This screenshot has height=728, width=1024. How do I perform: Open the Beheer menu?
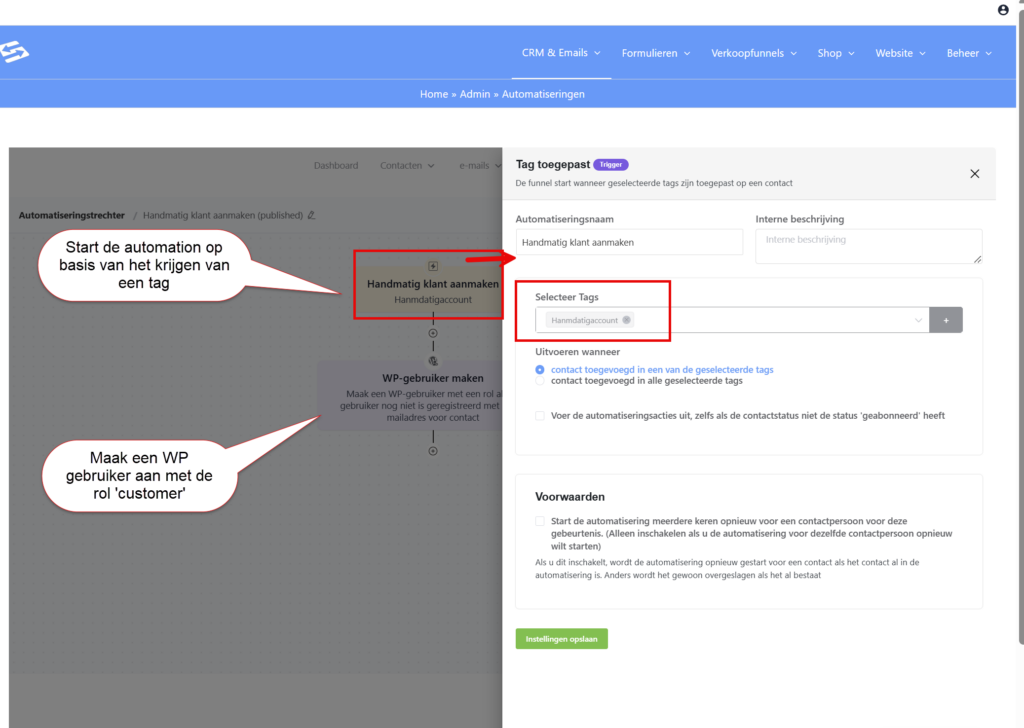click(969, 53)
